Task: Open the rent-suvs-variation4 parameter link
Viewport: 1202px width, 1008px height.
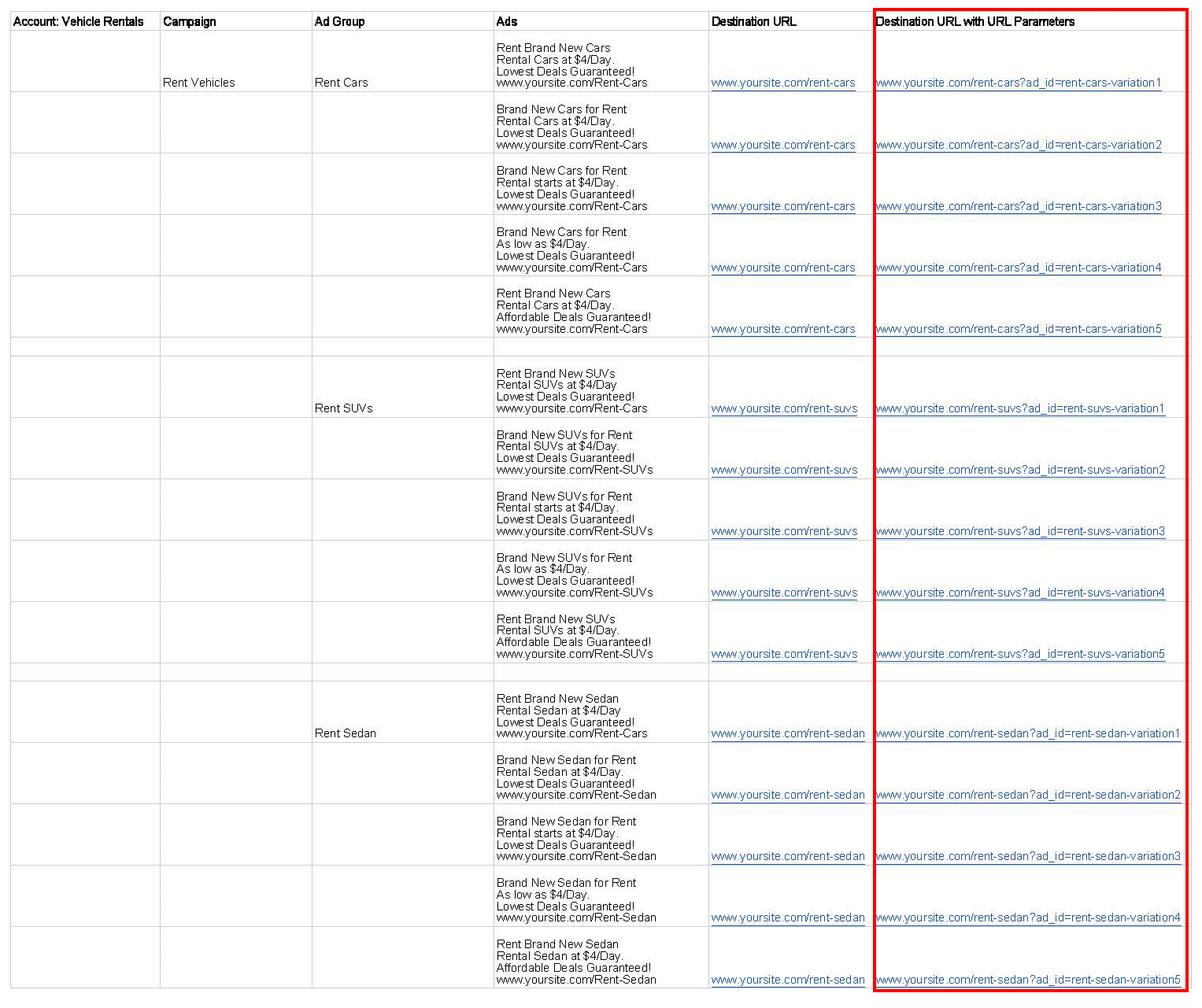Action: point(1020,593)
